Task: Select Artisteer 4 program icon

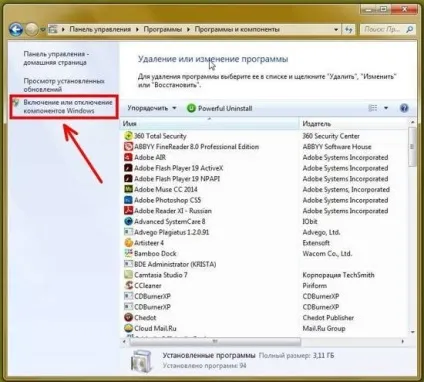Action: pyautogui.click(x=128, y=243)
